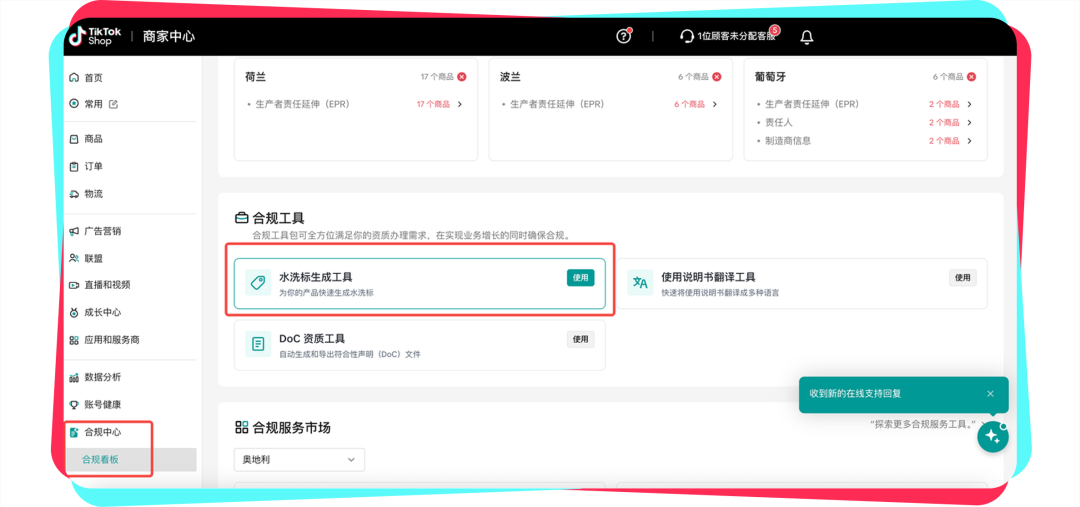Click the red error icon on 荷兰 card
Viewport: 1080px width, 507px height.
pyautogui.click(x=461, y=76)
